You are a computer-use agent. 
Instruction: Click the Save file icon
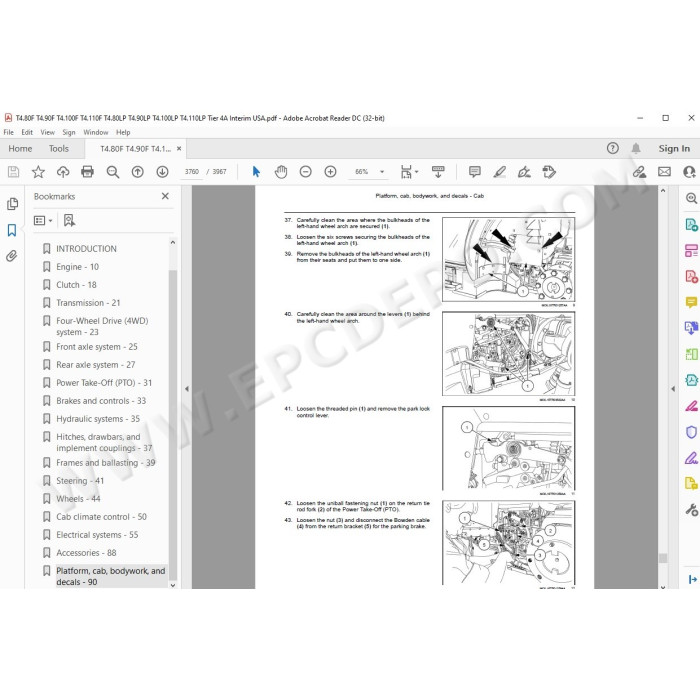(x=13, y=172)
